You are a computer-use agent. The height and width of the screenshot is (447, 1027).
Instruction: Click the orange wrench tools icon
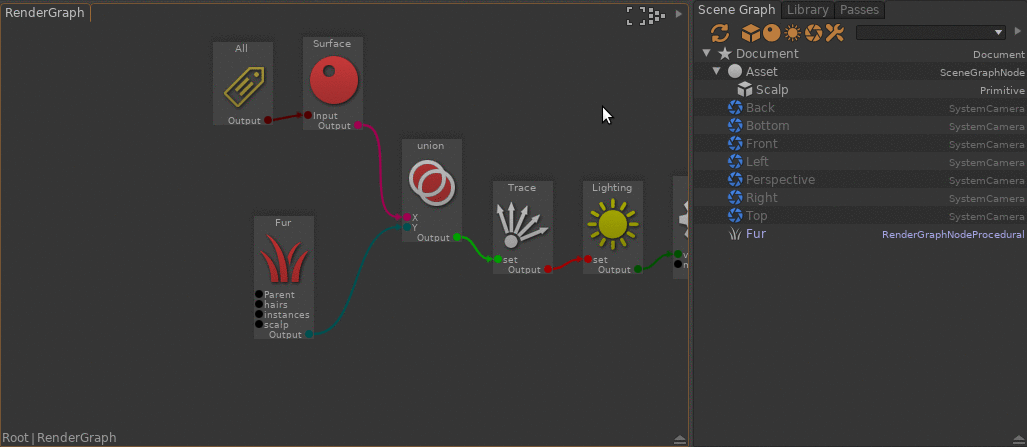point(836,32)
